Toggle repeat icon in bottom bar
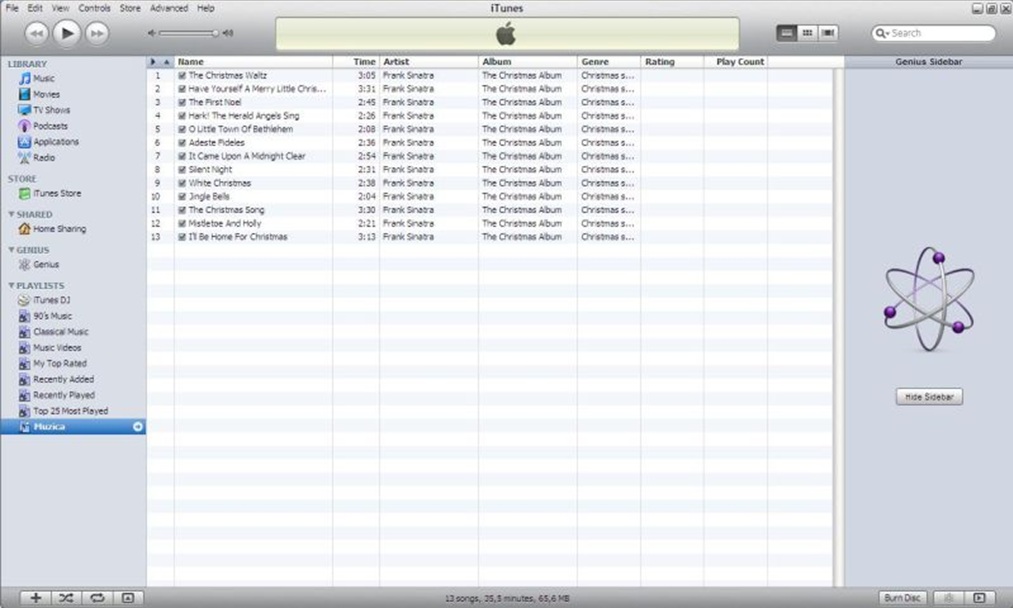The height and width of the screenshot is (609, 1013). point(97,598)
